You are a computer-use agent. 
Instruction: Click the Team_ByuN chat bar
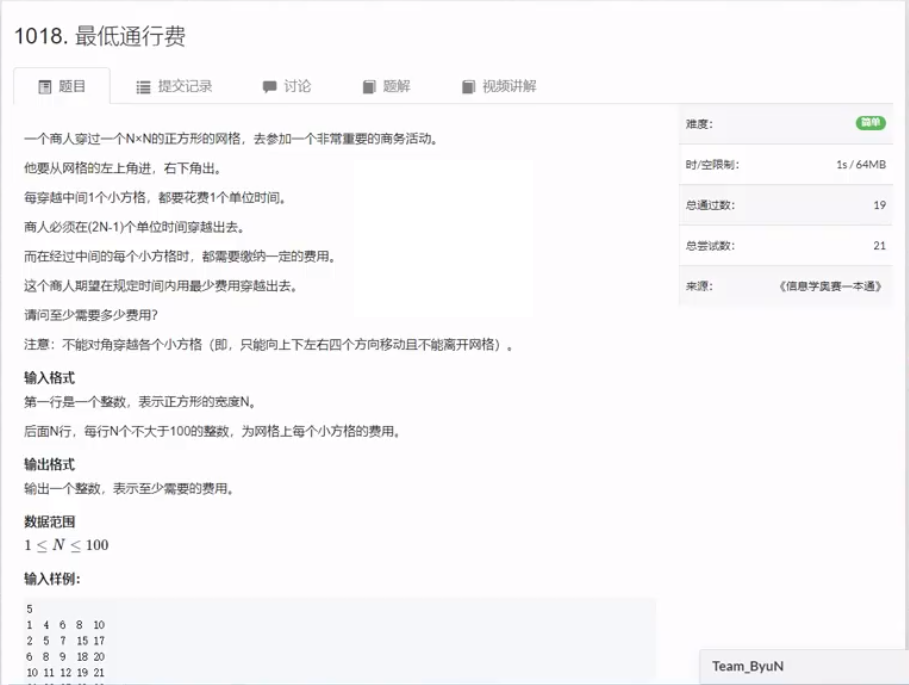[804, 666]
